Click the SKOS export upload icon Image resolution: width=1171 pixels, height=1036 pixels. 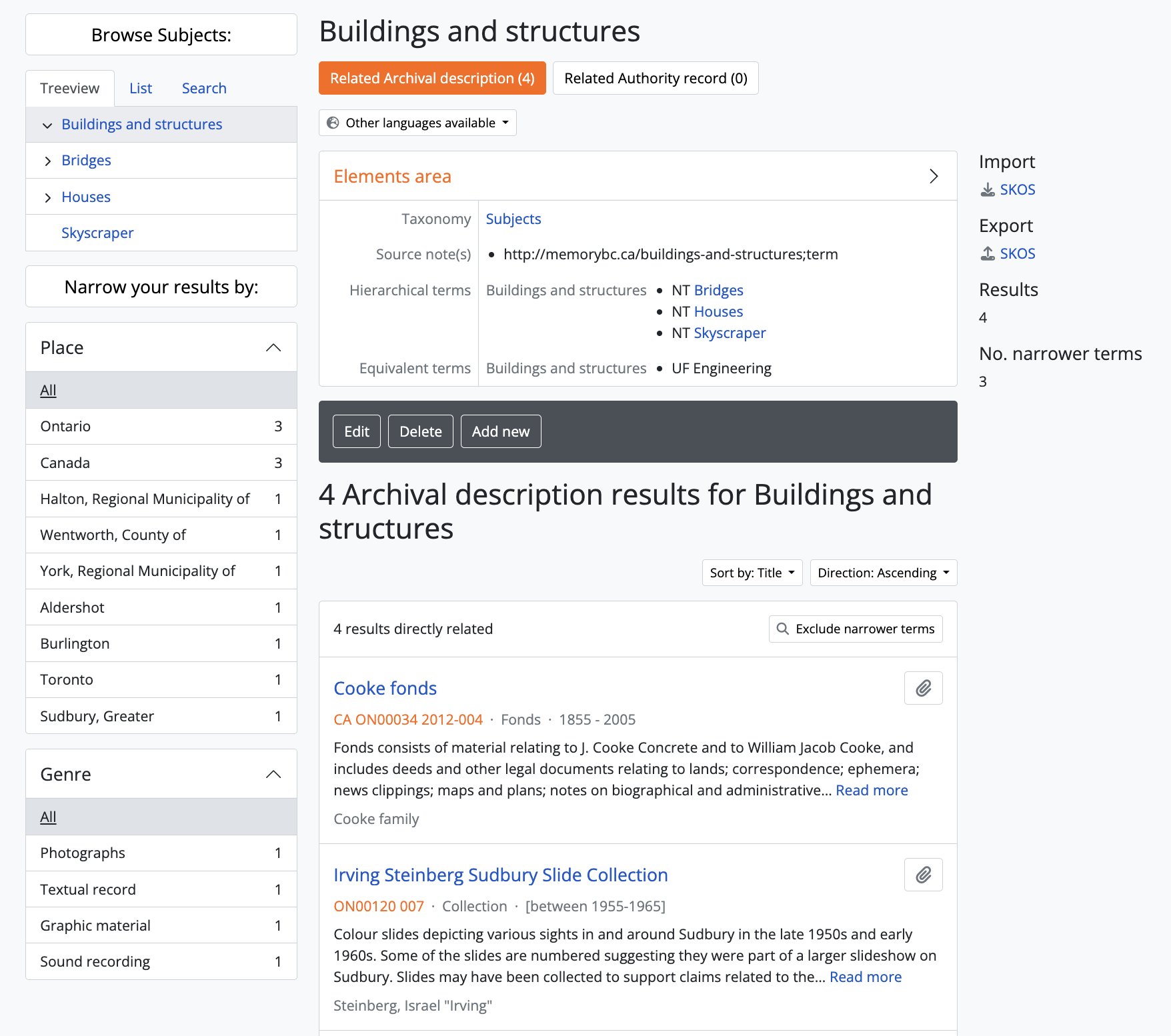coord(987,254)
